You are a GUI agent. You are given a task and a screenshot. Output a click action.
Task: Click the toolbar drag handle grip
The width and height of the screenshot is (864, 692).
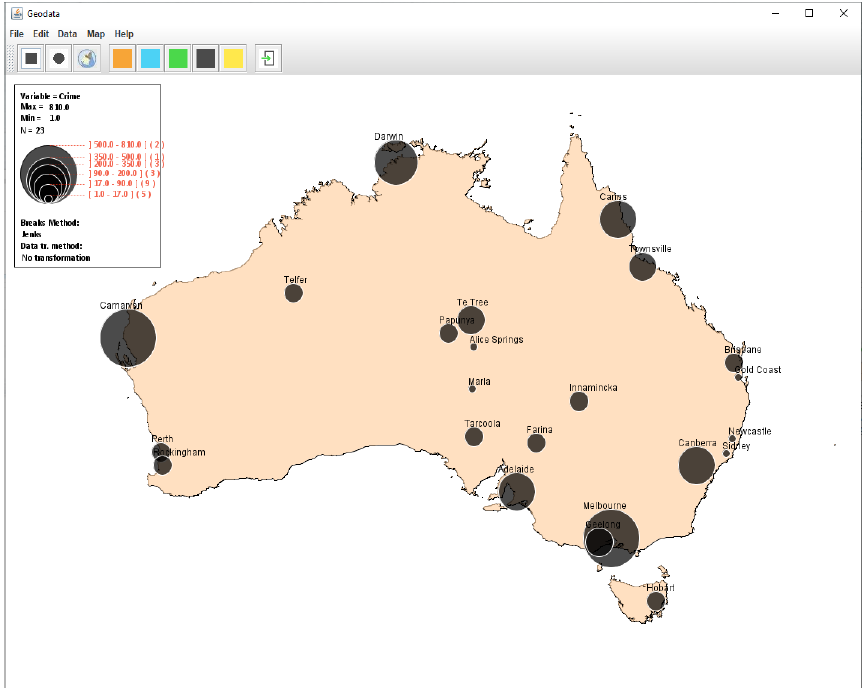(11, 58)
